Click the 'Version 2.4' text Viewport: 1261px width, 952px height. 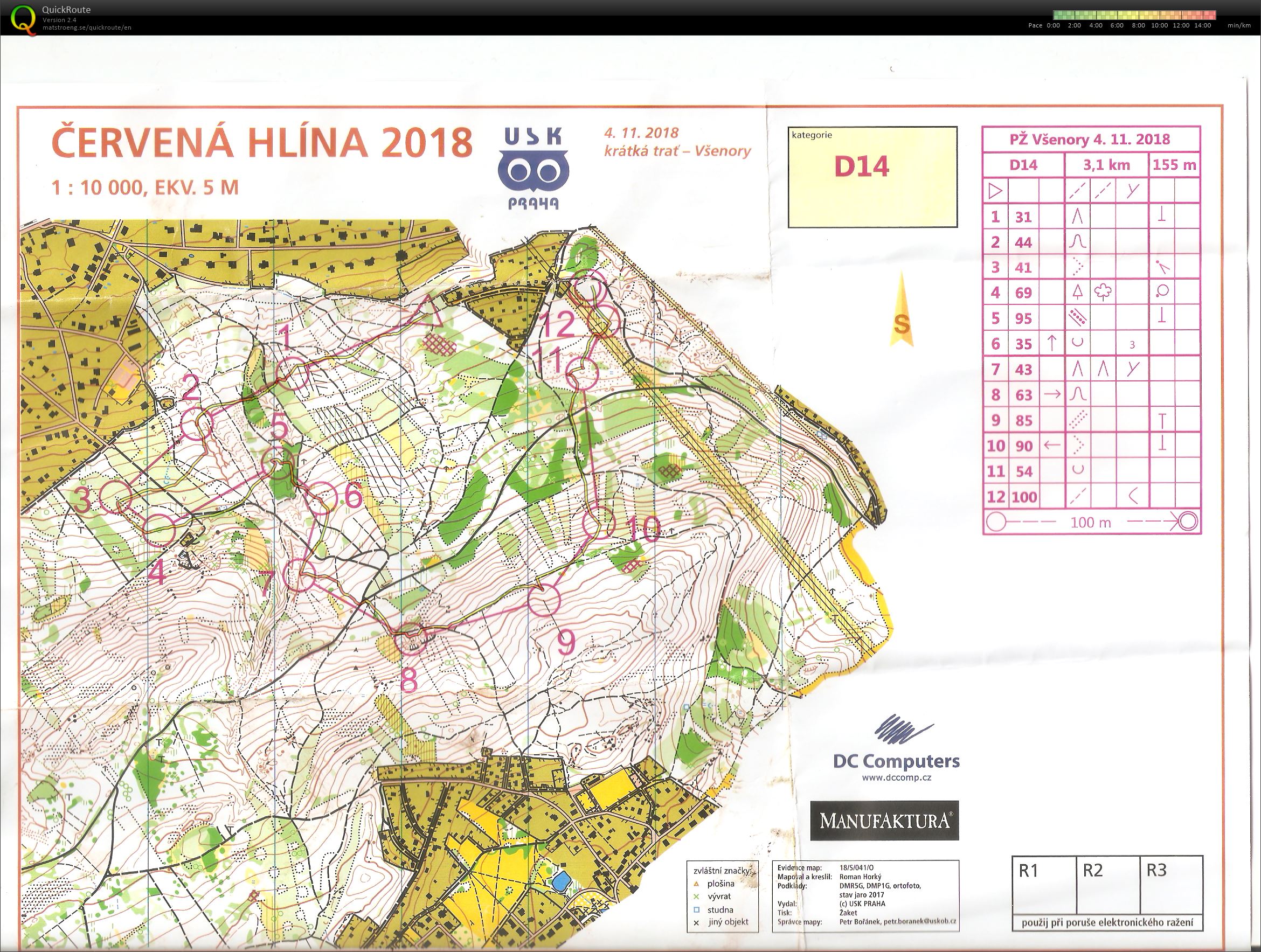(58, 20)
